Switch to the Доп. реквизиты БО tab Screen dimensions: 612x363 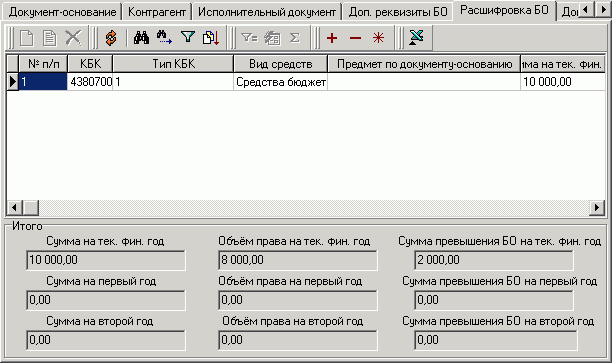tap(398, 12)
